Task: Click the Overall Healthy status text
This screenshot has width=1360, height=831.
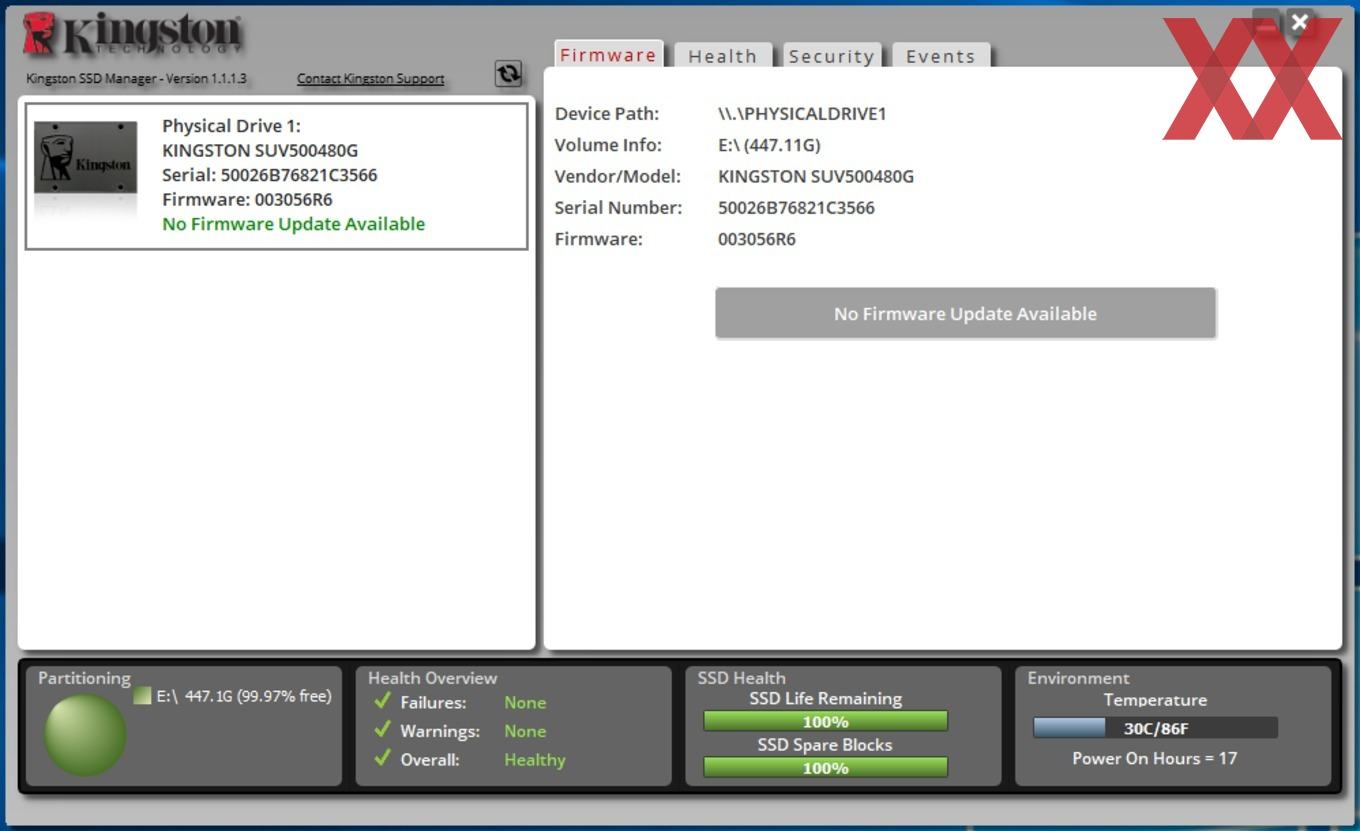Action: tap(535, 760)
